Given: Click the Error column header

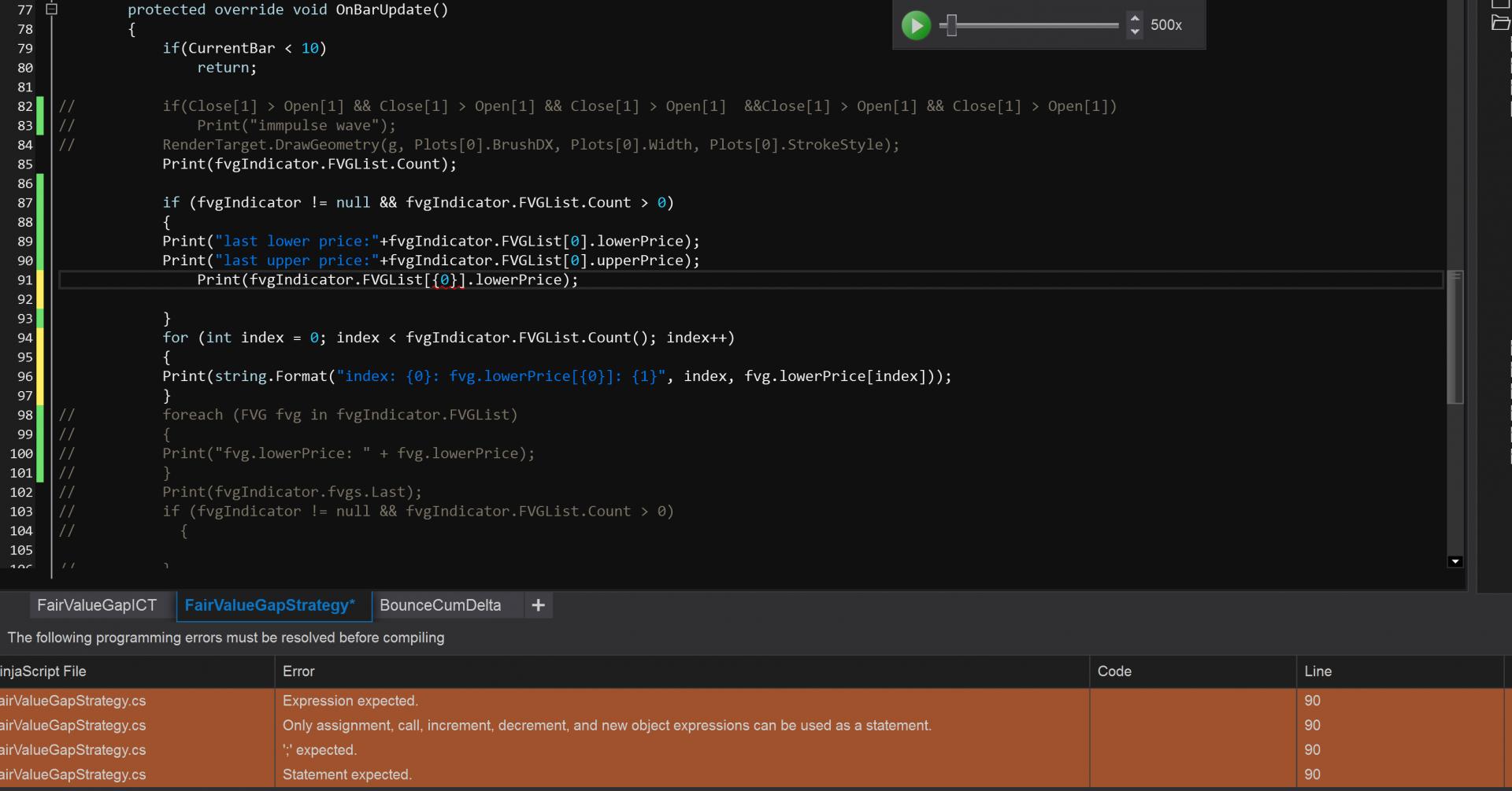Looking at the screenshot, I should [x=298, y=671].
